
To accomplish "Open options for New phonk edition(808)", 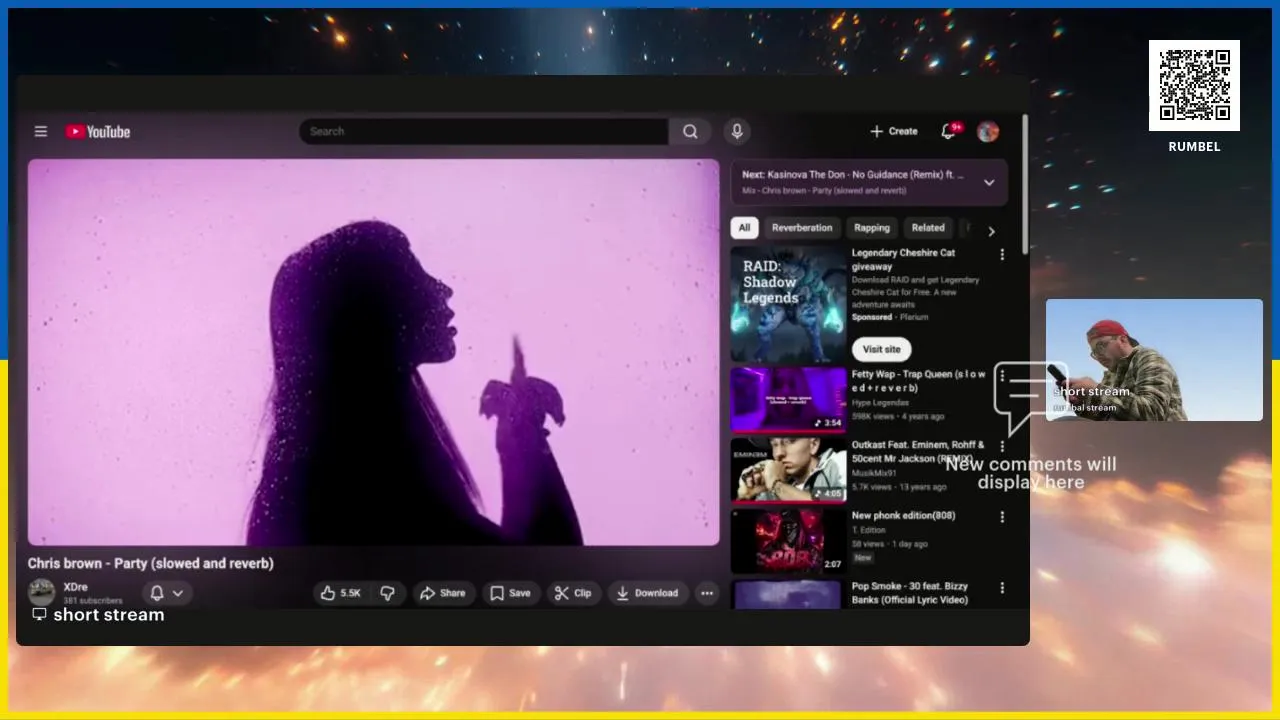I will [1002, 517].
